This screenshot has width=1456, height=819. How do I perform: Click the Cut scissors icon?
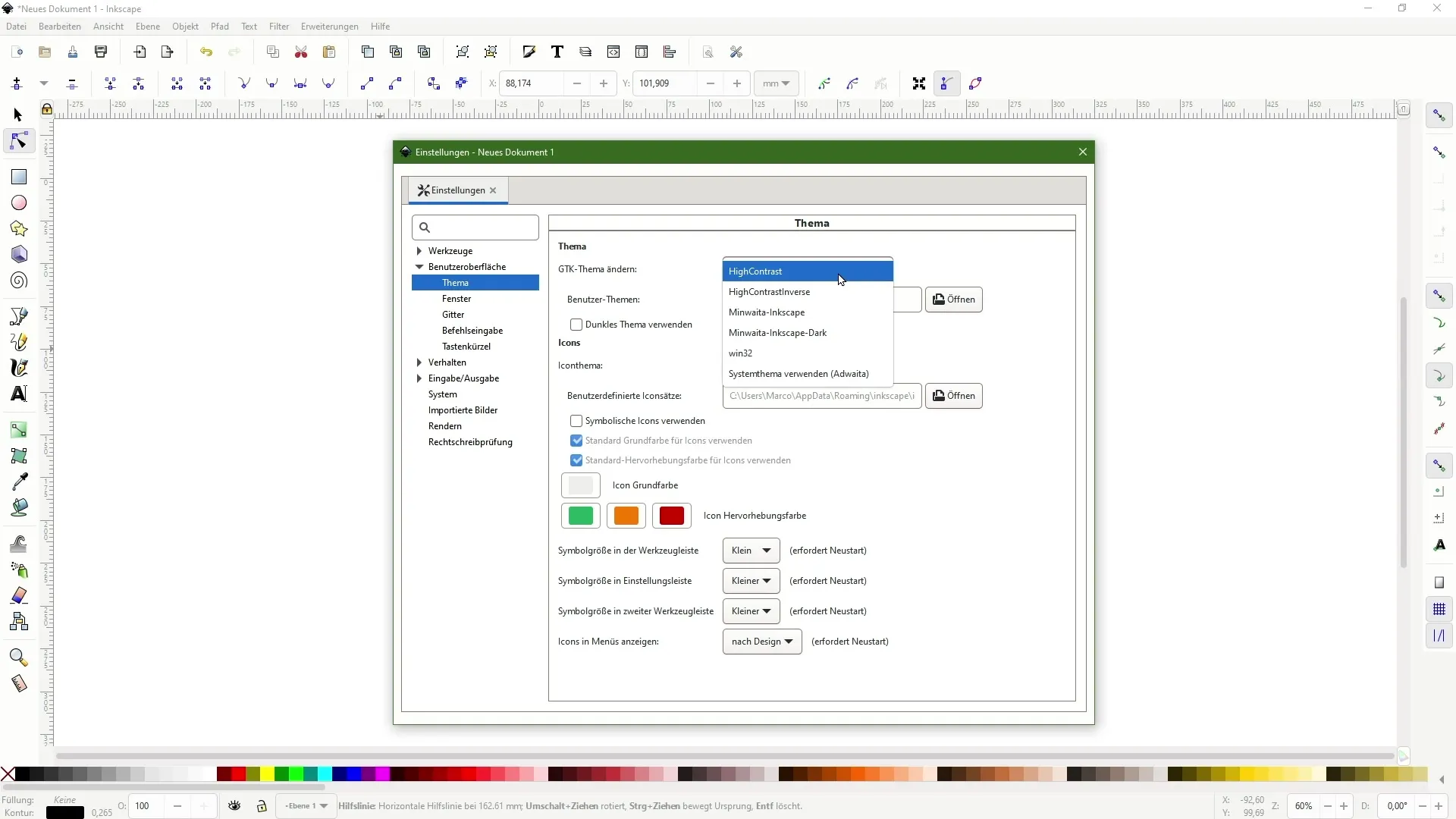(x=301, y=52)
